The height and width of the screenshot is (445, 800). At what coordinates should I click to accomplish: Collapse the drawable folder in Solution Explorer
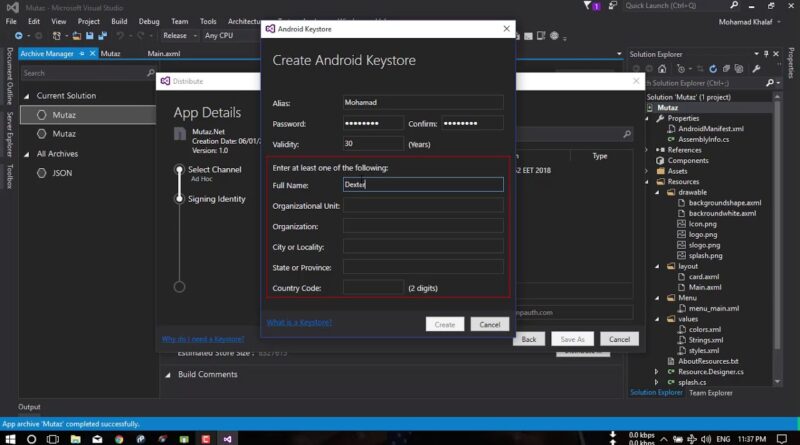click(657, 193)
